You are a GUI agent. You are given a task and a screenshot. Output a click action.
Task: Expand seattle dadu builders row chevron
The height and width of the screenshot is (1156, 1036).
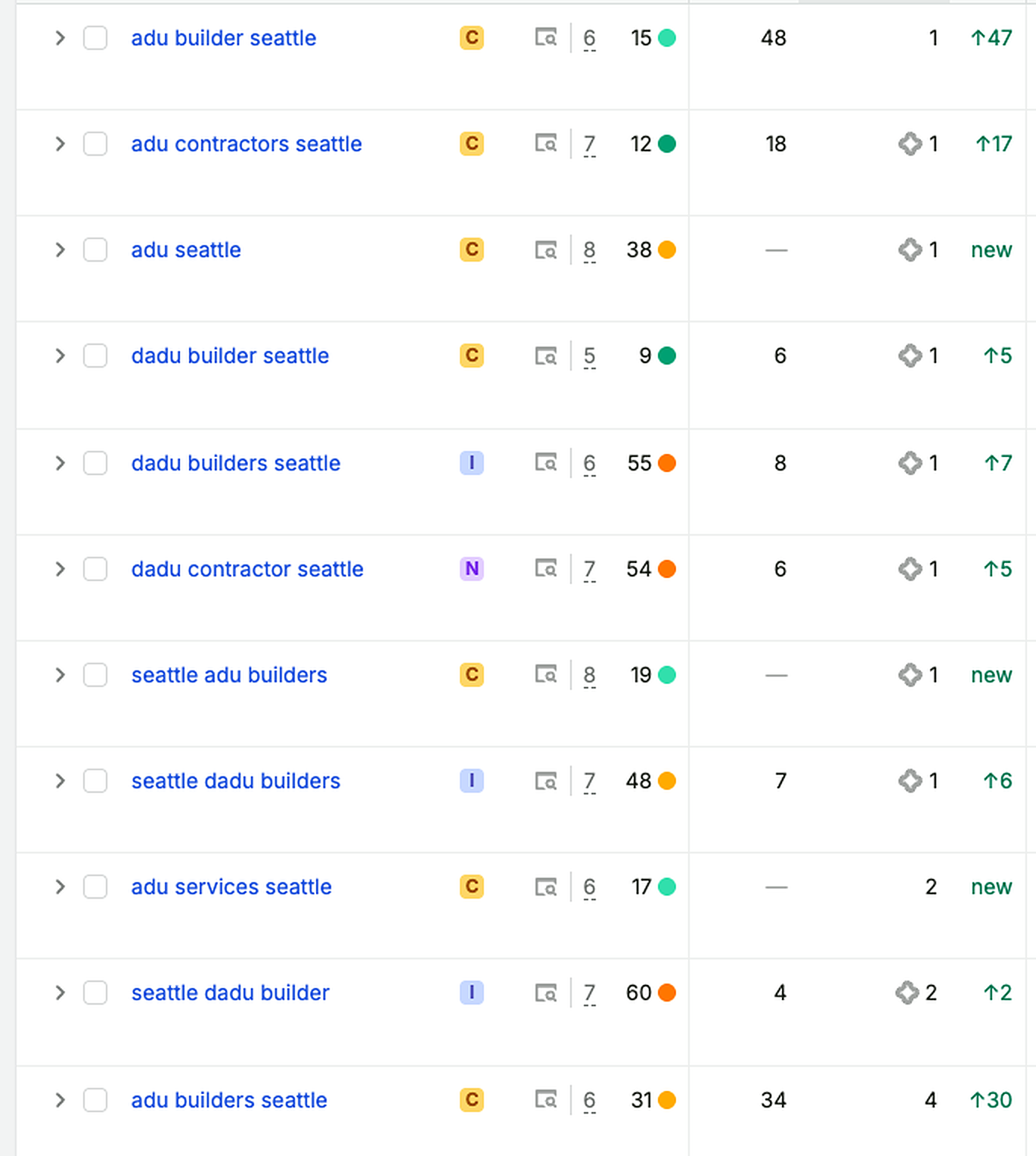click(x=60, y=781)
